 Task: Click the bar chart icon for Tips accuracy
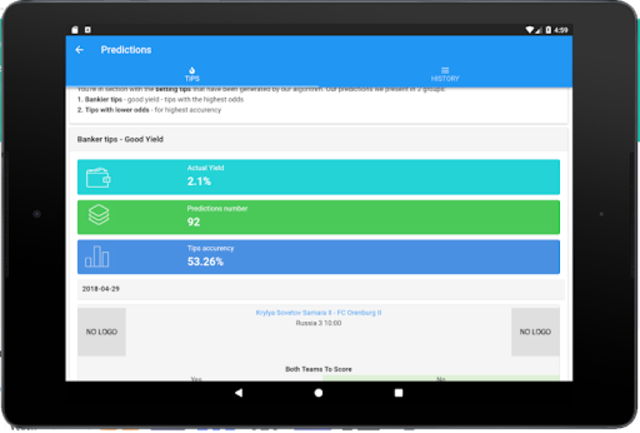click(98, 255)
